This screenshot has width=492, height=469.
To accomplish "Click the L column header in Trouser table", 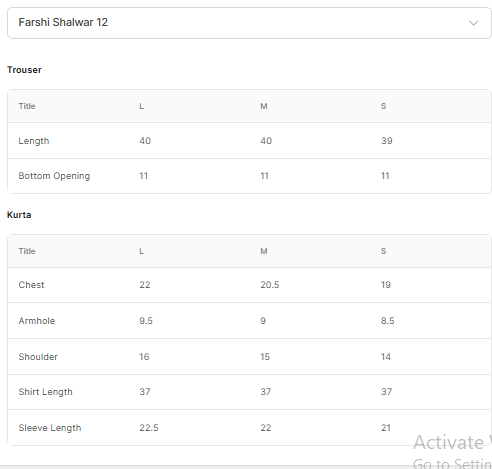I will (x=142, y=106).
